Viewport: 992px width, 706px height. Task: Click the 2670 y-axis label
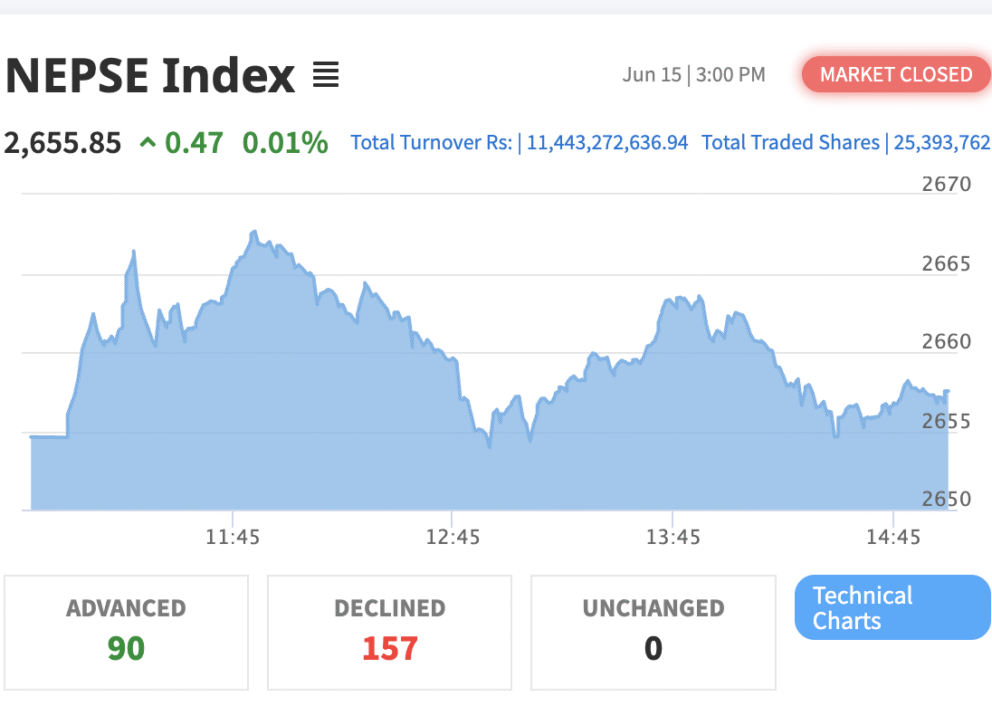point(946,184)
